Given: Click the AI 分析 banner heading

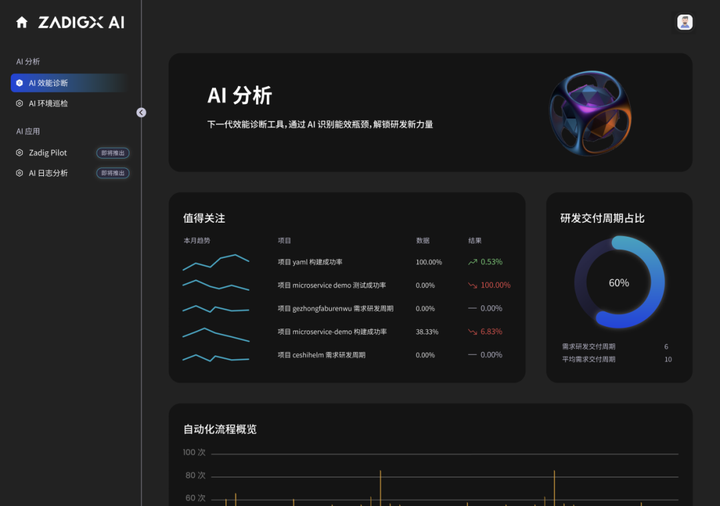Looking at the screenshot, I should (x=240, y=96).
